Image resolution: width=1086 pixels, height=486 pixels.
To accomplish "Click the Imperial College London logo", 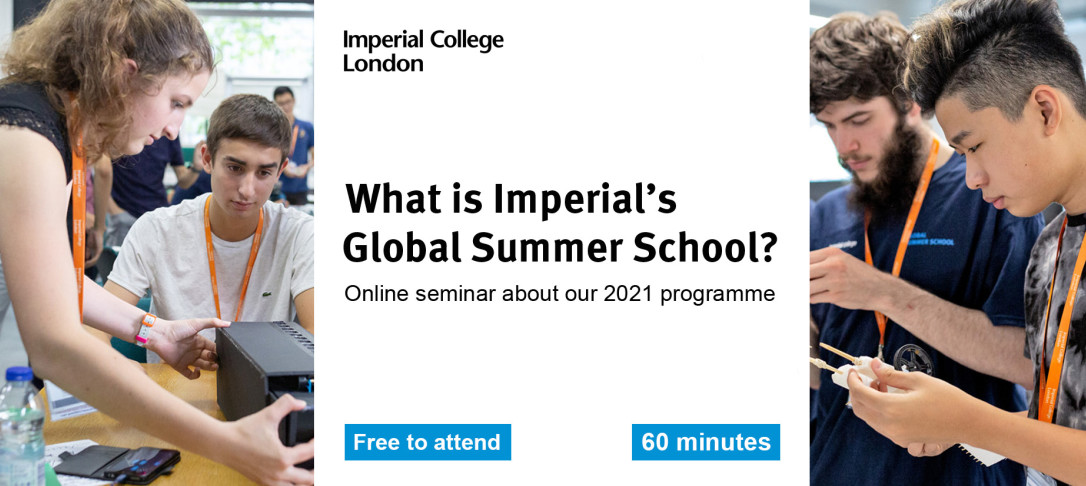I will tap(423, 51).
